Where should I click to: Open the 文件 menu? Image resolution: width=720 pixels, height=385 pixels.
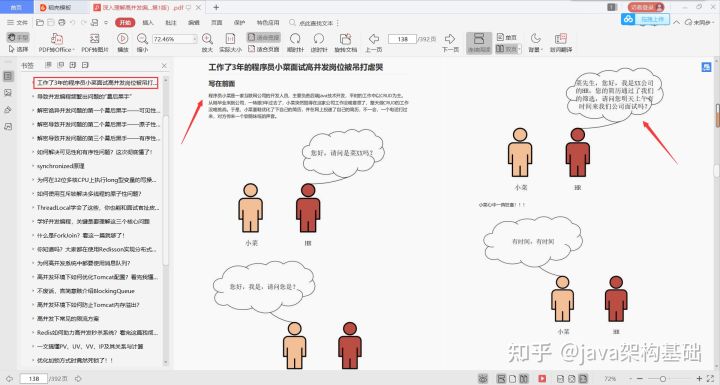[17, 23]
